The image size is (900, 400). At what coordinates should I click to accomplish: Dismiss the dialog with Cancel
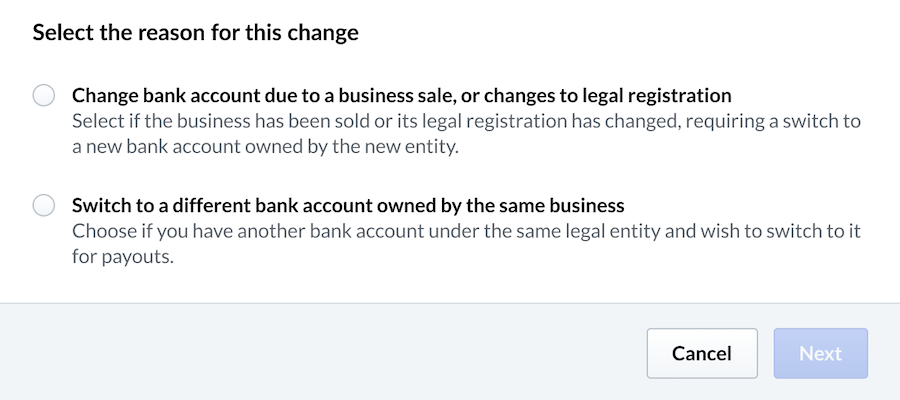click(x=701, y=353)
